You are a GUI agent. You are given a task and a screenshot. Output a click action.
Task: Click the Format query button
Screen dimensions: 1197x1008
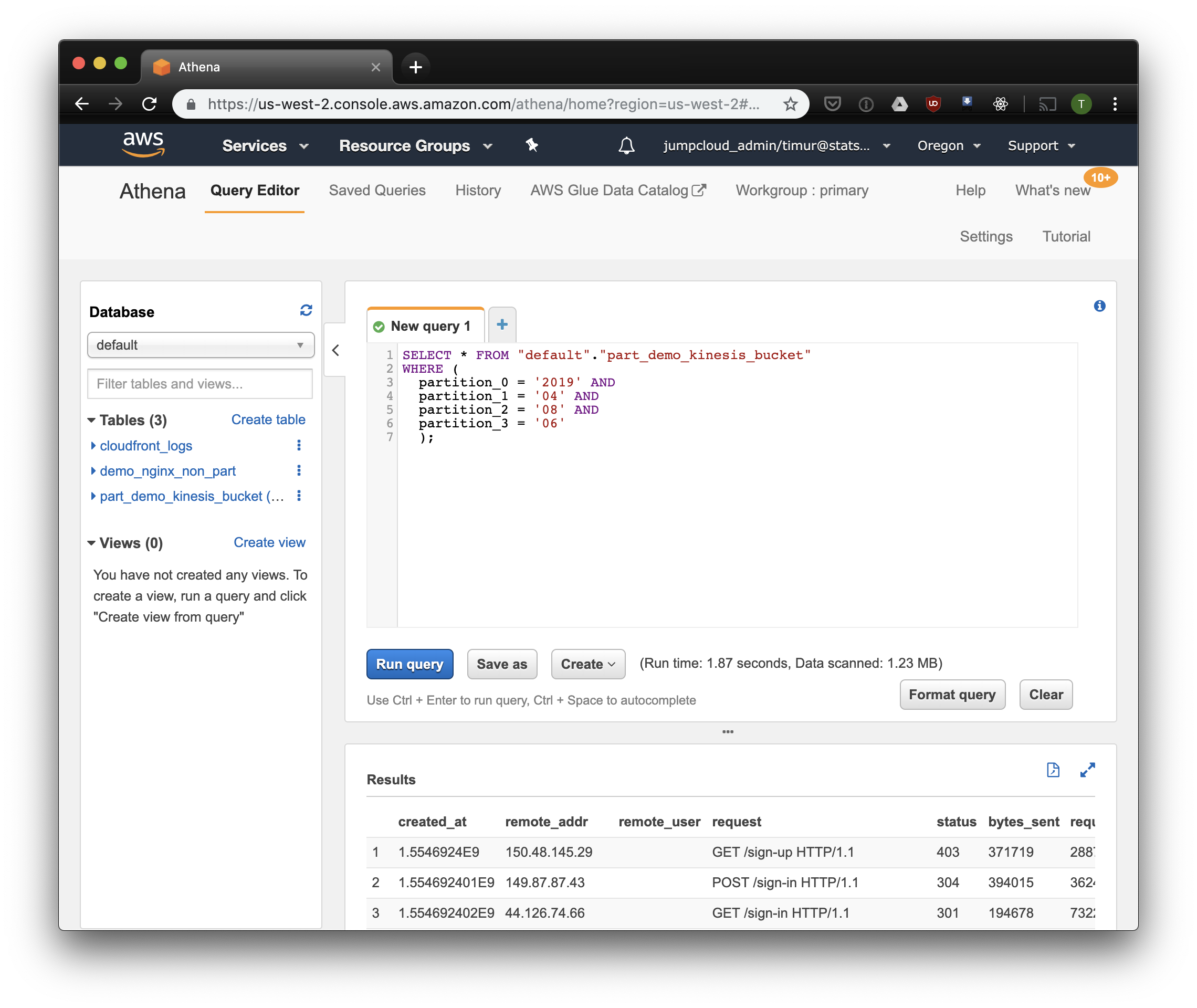[951, 694]
